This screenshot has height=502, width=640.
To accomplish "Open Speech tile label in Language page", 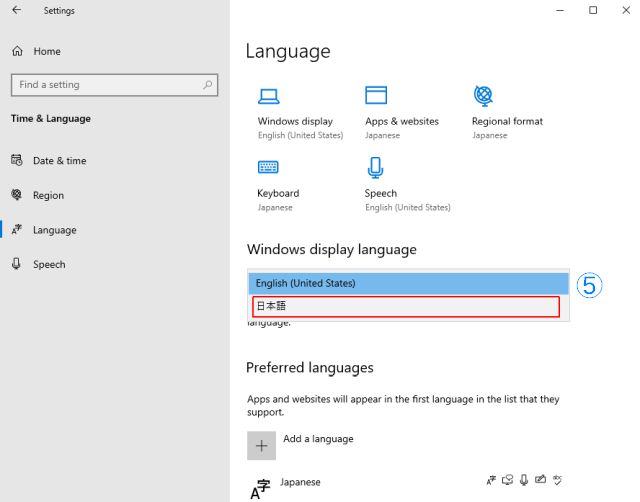I will [x=380, y=193].
